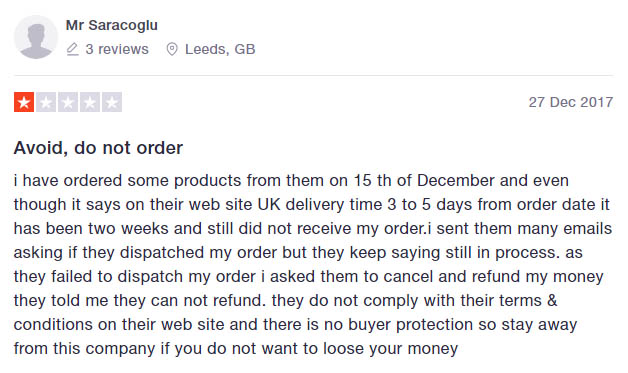Click the third grey rating star
The image size is (628, 373).
pyautogui.click(x=68, y=102)
